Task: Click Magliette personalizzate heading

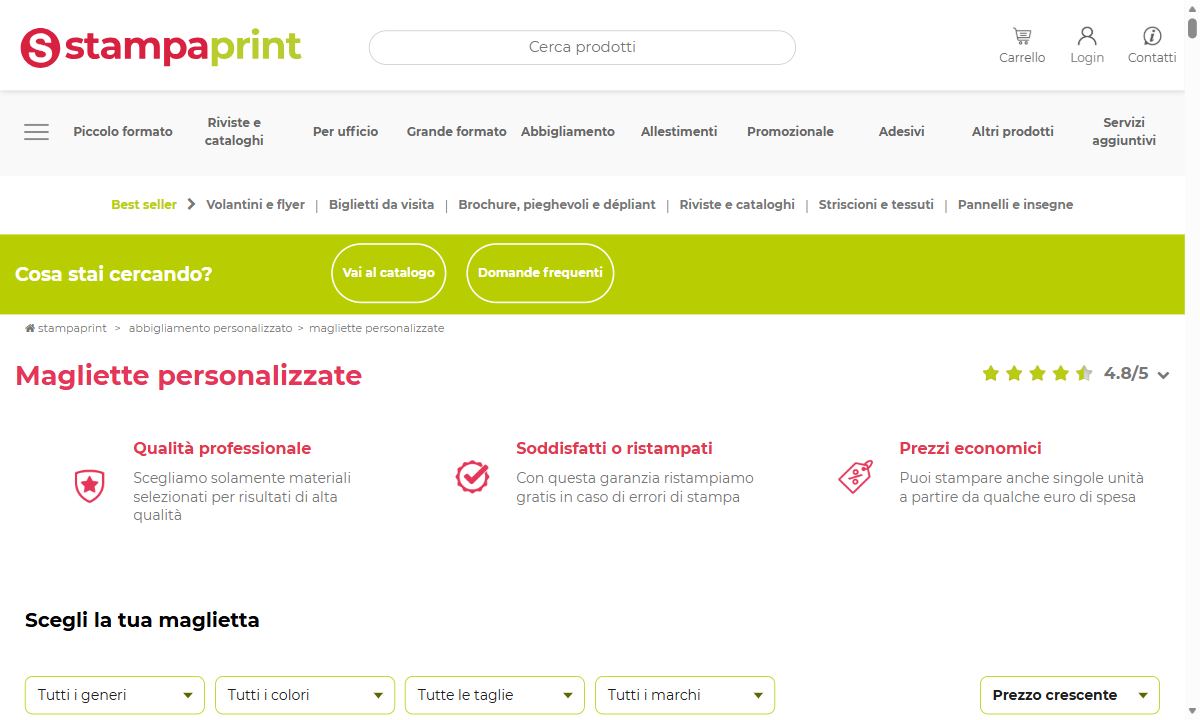Action: point(188,376)
